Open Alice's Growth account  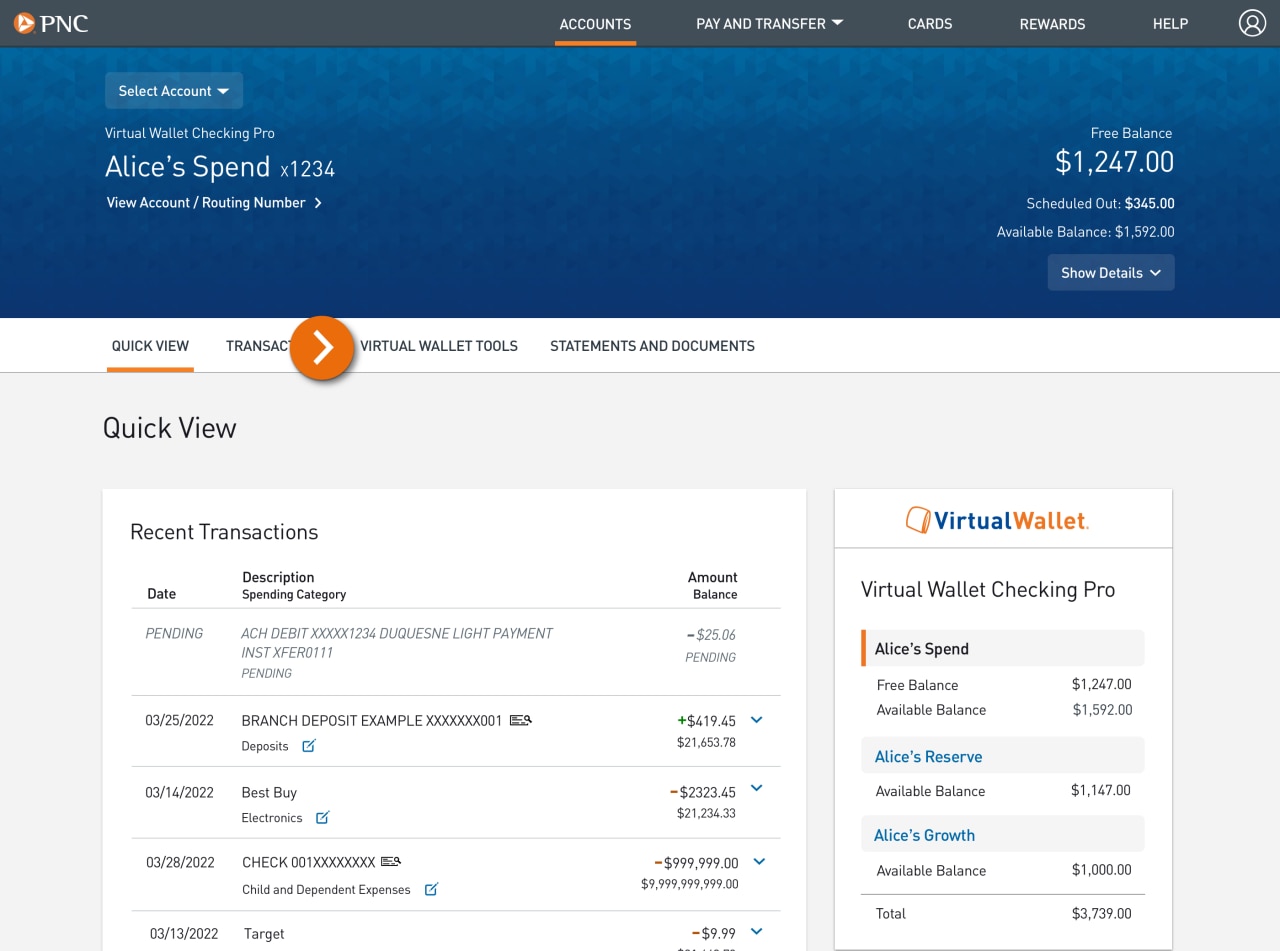924,834
